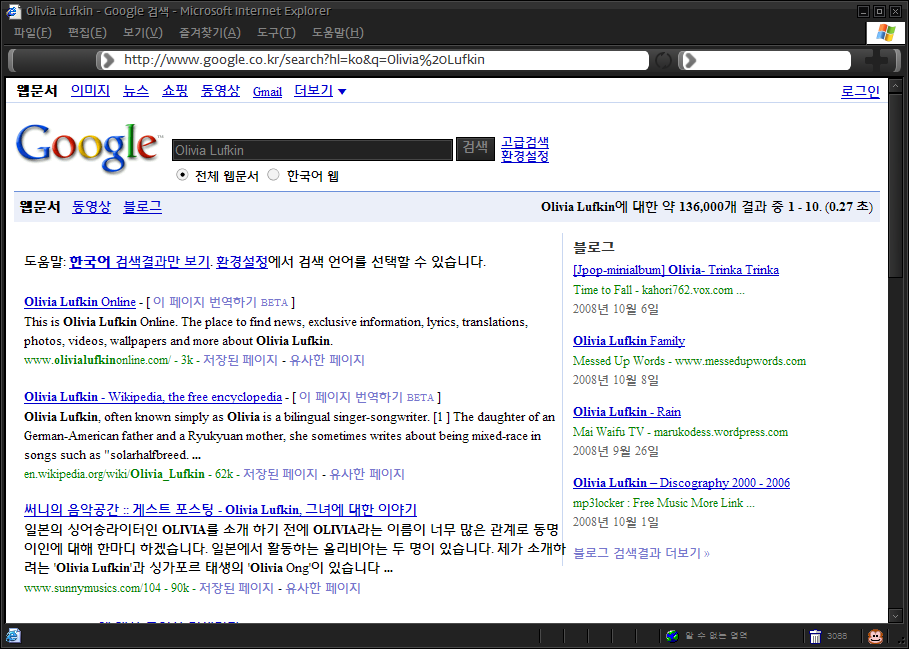Switch to 블로그 in the results bar
The height and width of the screenshot is (649, 909).
point(142,207)
